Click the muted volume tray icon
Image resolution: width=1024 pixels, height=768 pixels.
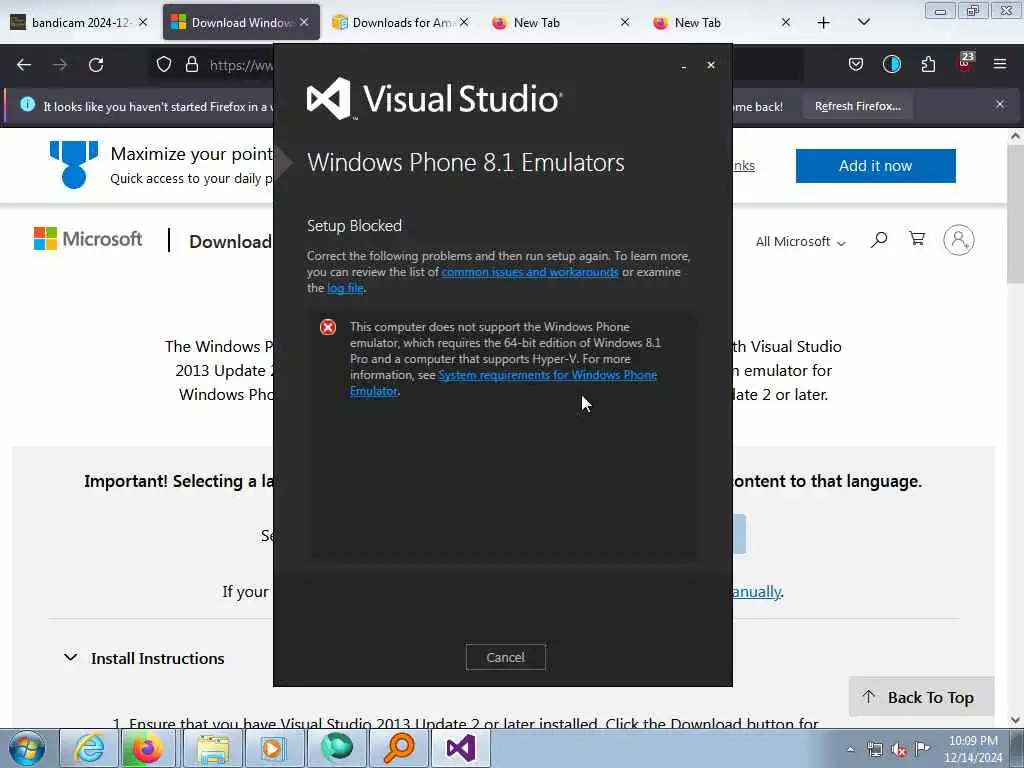(x=899, y=749)
